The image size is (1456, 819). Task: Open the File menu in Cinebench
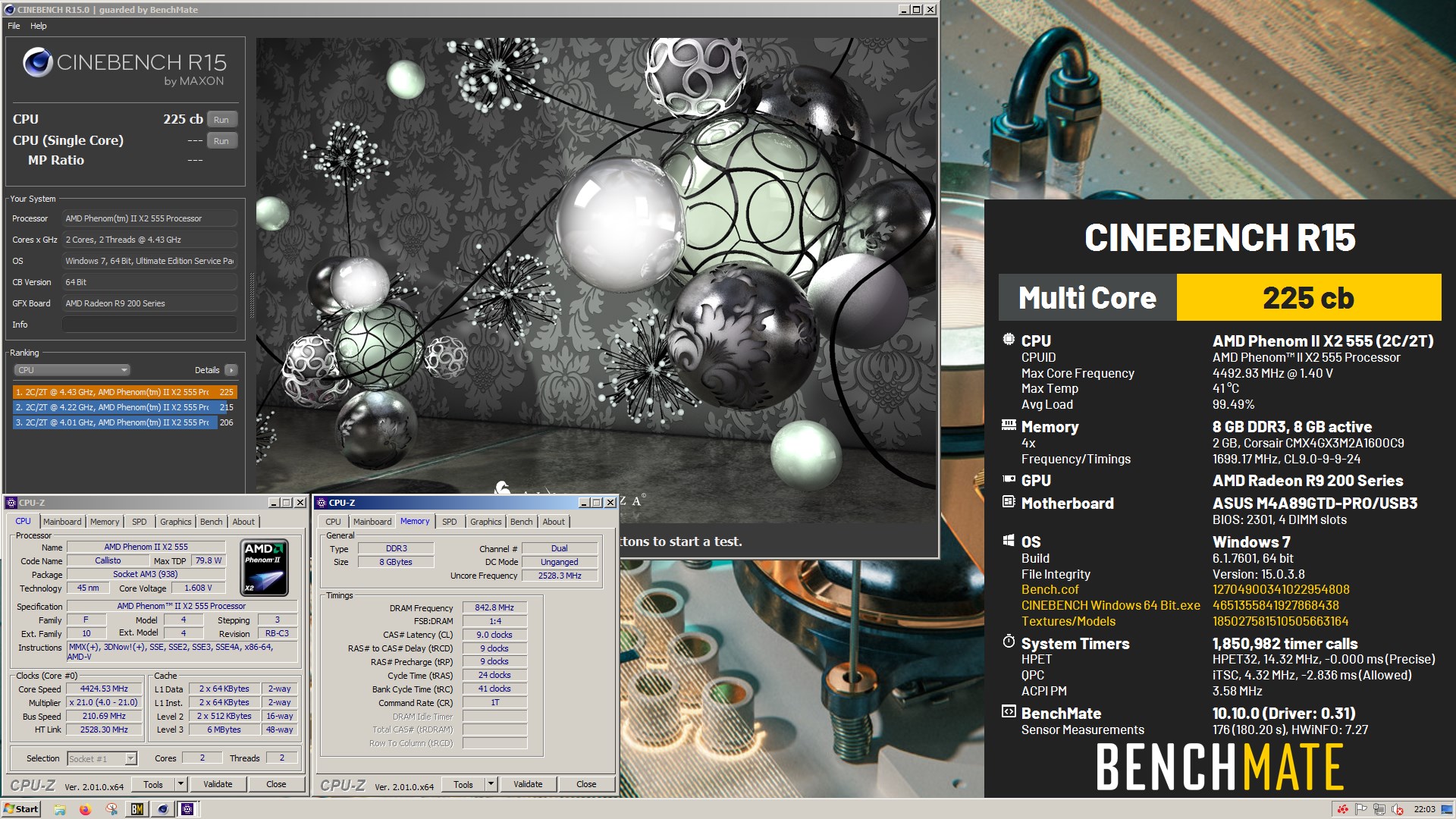point(14,26)
